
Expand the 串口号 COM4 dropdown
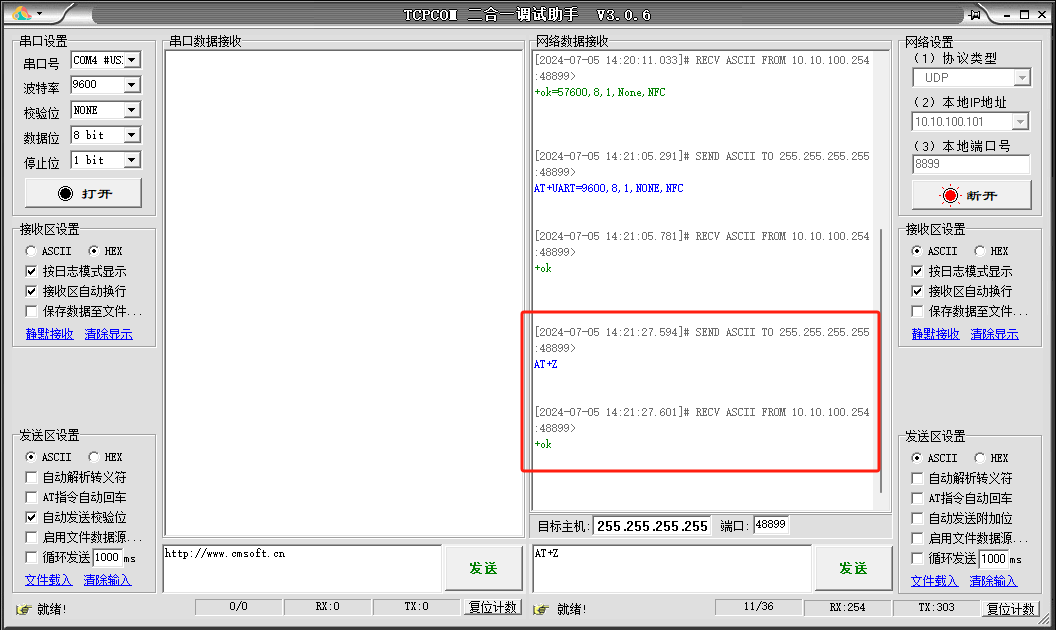132,60
